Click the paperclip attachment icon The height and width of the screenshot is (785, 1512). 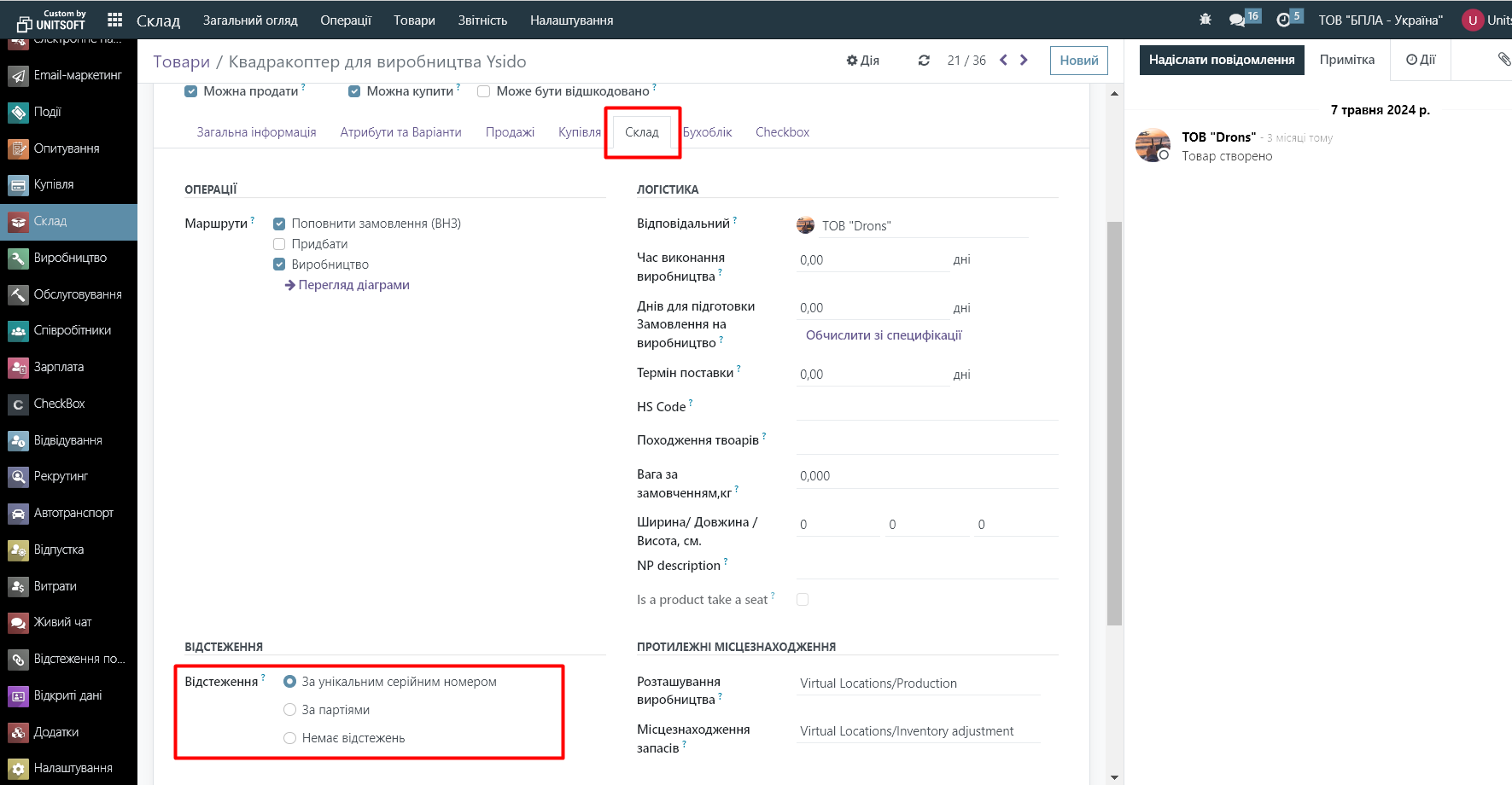[x=1503, y=59]
